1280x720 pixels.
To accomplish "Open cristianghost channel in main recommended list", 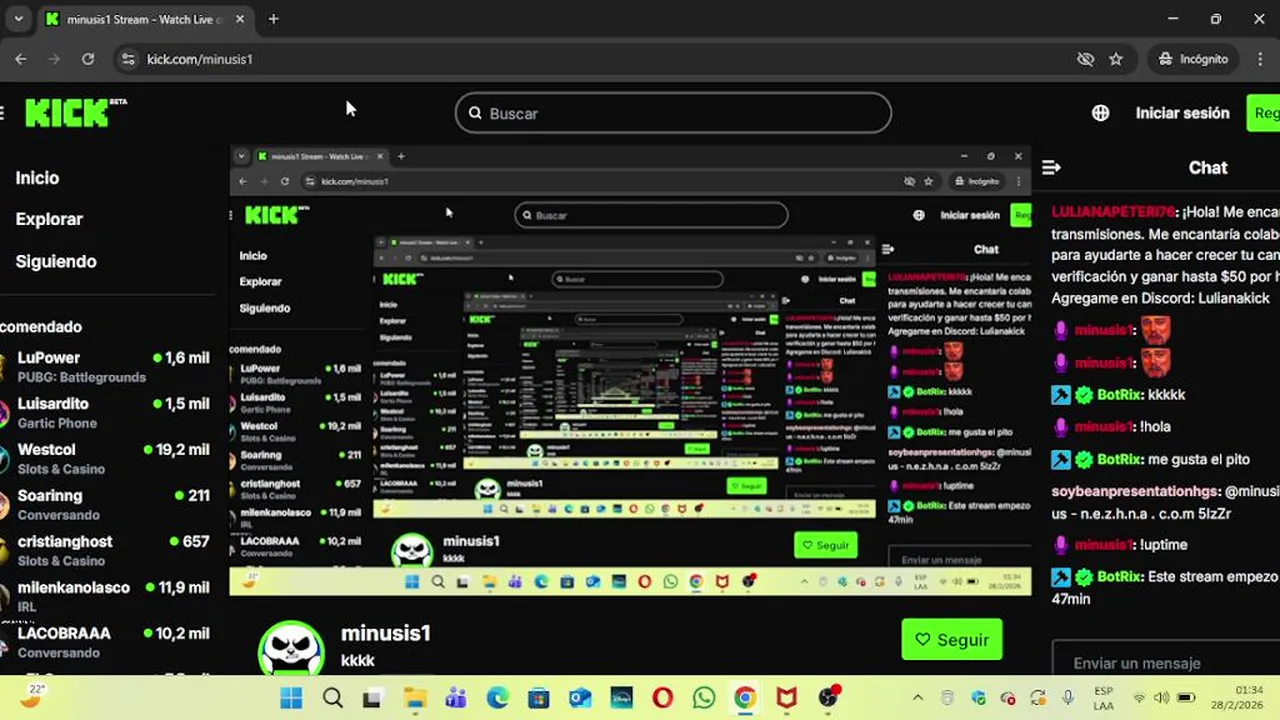I will point(105,551).
